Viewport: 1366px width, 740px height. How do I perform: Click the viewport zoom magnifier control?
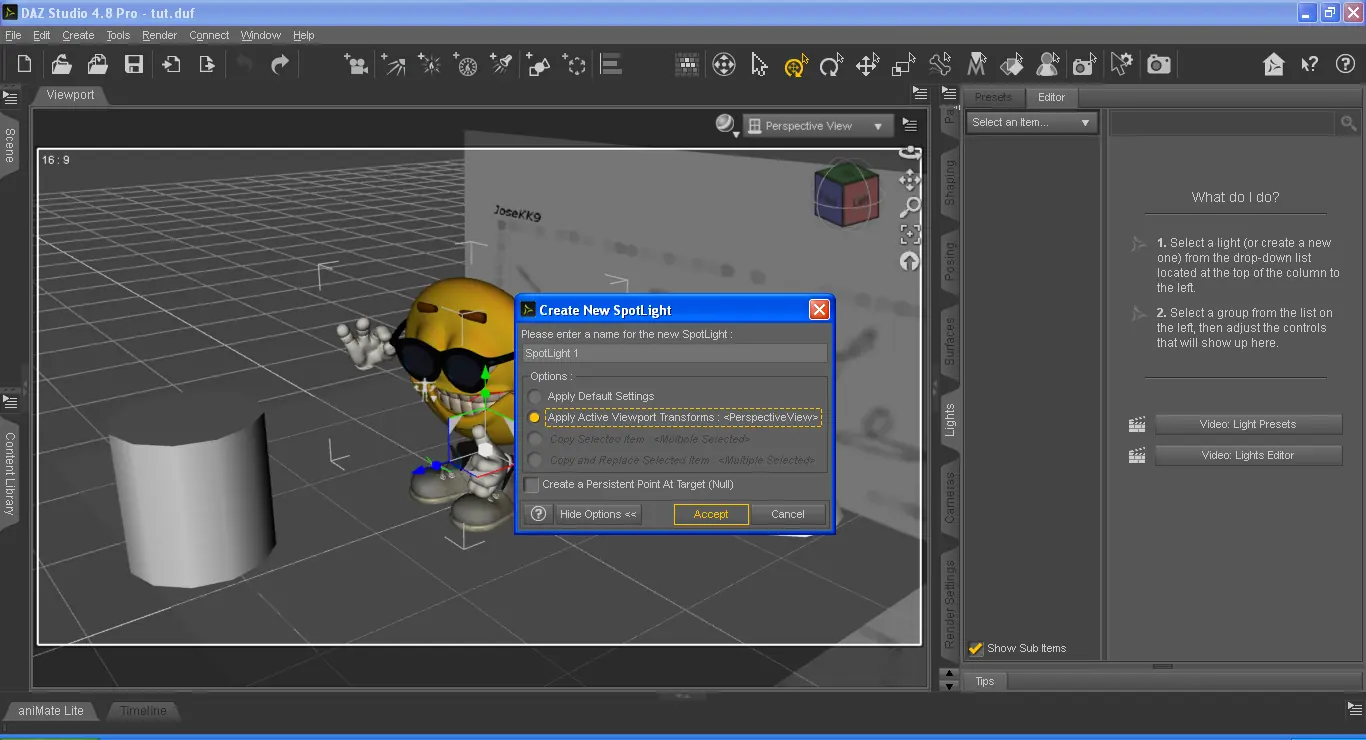click(x=910, y=208)
